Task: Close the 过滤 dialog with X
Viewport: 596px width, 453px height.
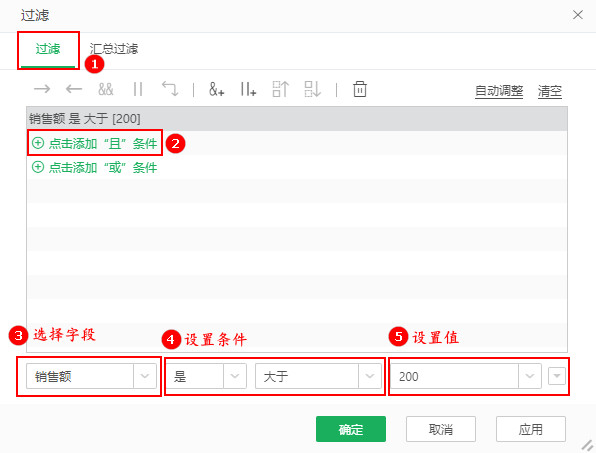Action: [578, 15]
